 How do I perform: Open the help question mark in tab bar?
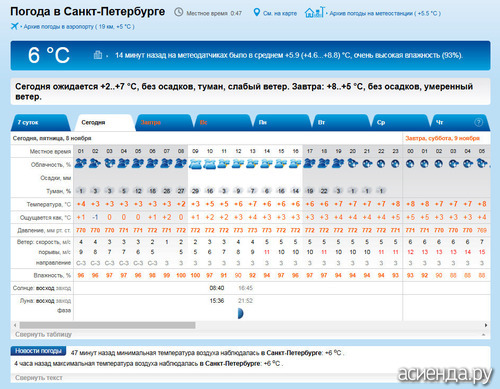click(478, 122)
